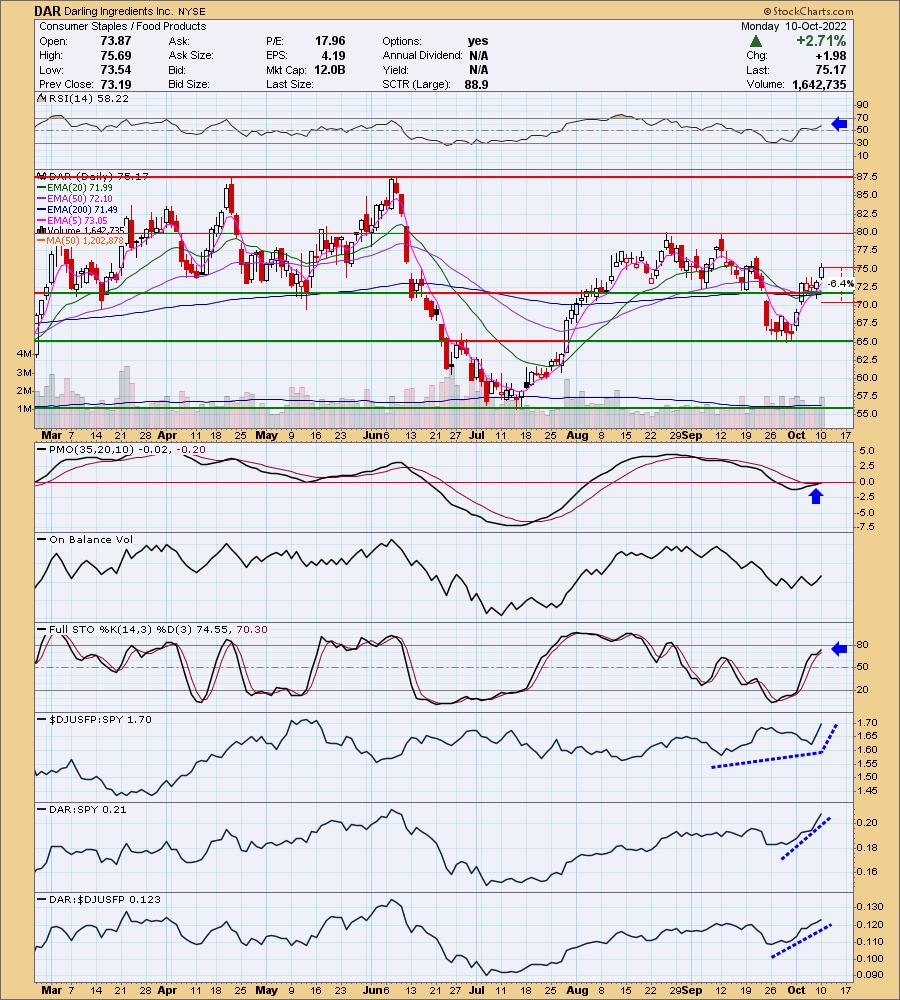Click the green up-triangle change indicator
The width and height of the screenshot is (900, 1000).
pos(756,41)
